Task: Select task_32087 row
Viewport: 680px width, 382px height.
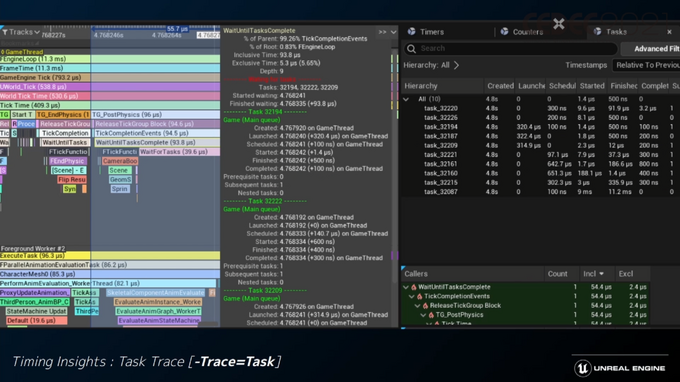Action: (540, 192)
